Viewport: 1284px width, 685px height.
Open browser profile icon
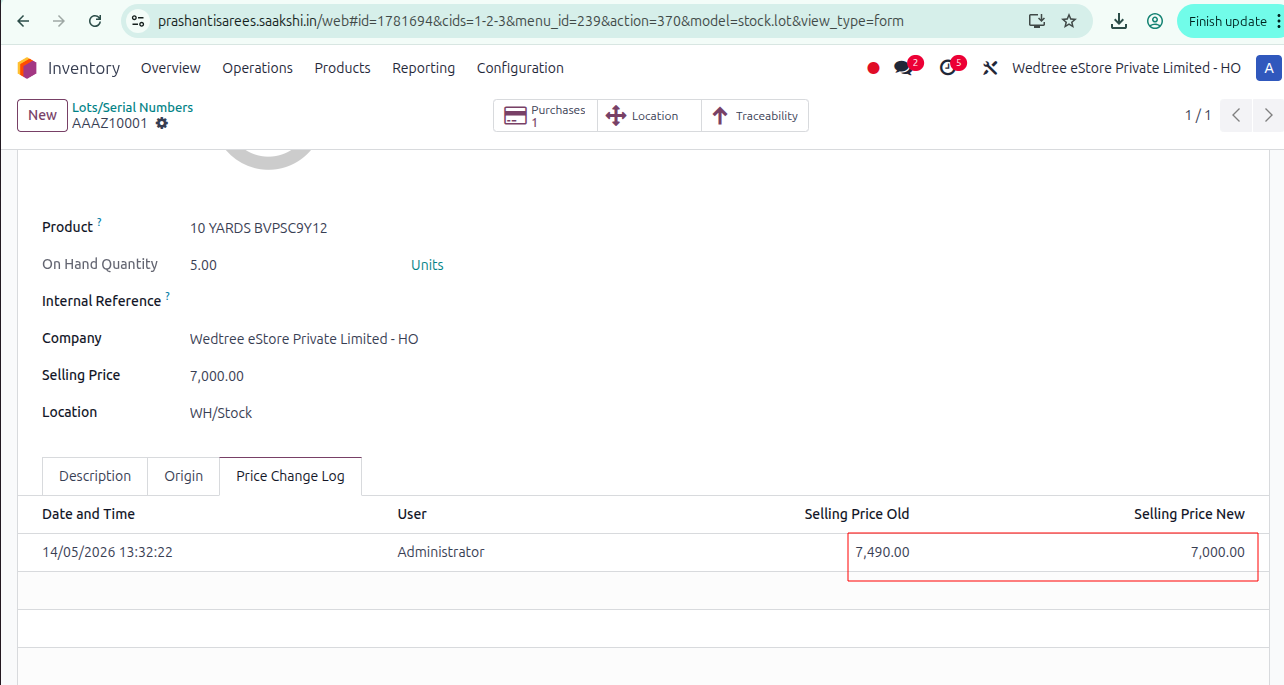pyautogui.click(x=1155, y=21)
